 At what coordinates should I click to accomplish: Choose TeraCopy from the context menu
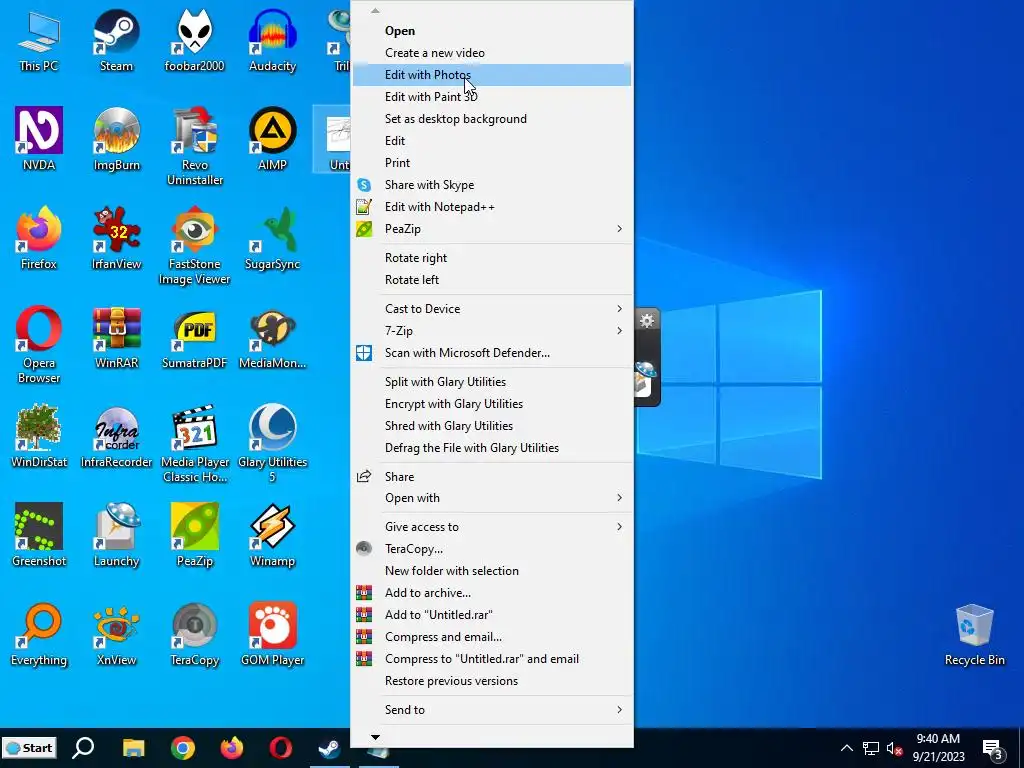pos(492,549)
